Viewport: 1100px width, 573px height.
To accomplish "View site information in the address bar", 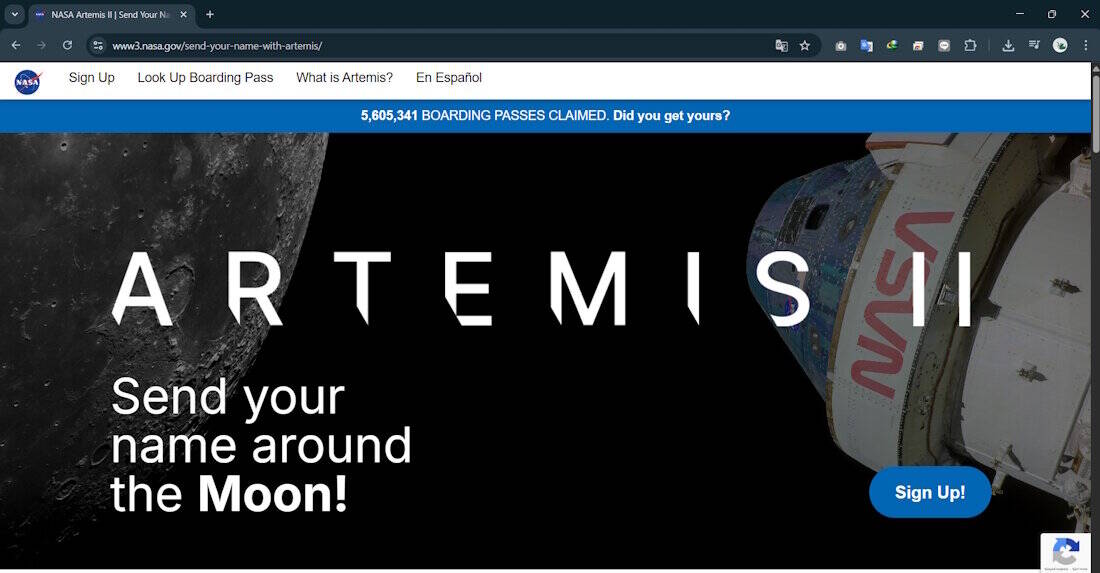I will (98, 46).
